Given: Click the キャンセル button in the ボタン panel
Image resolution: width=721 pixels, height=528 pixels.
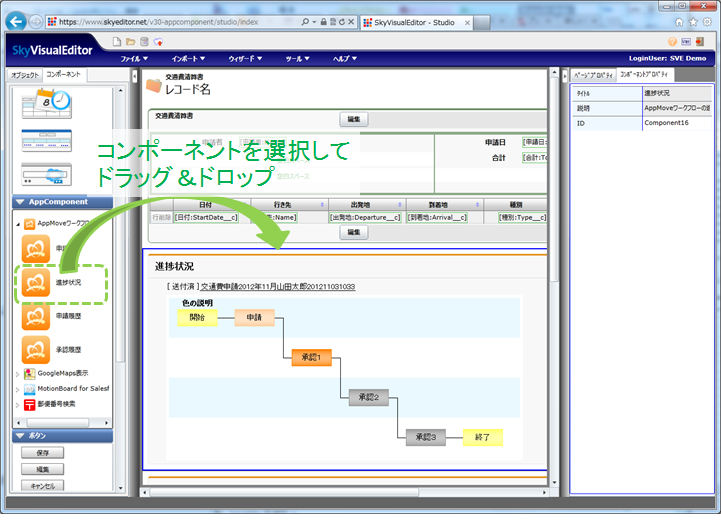Looking at the screenshot, I should 43,486.
